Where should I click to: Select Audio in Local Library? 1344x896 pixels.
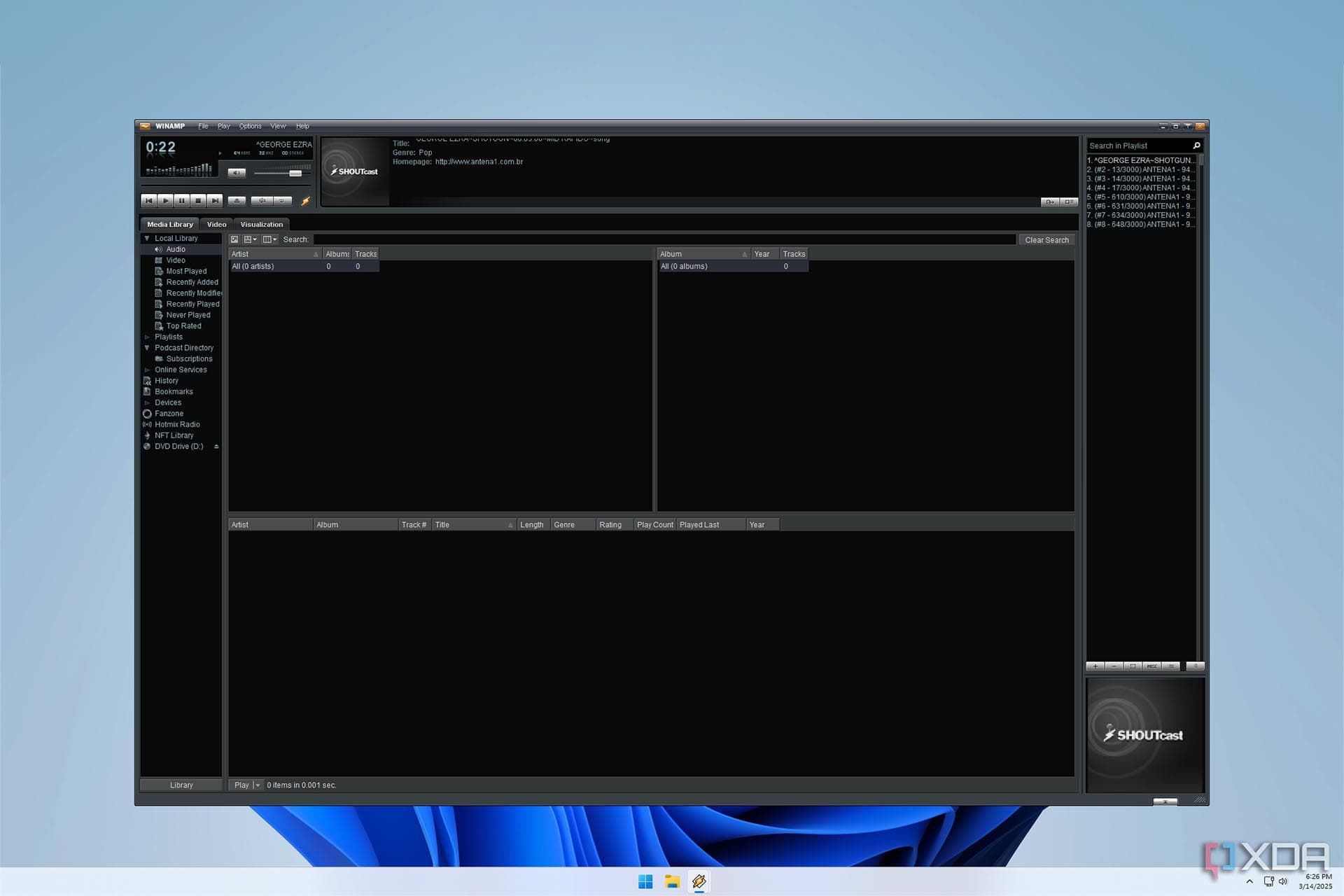[x=176, y=249]
